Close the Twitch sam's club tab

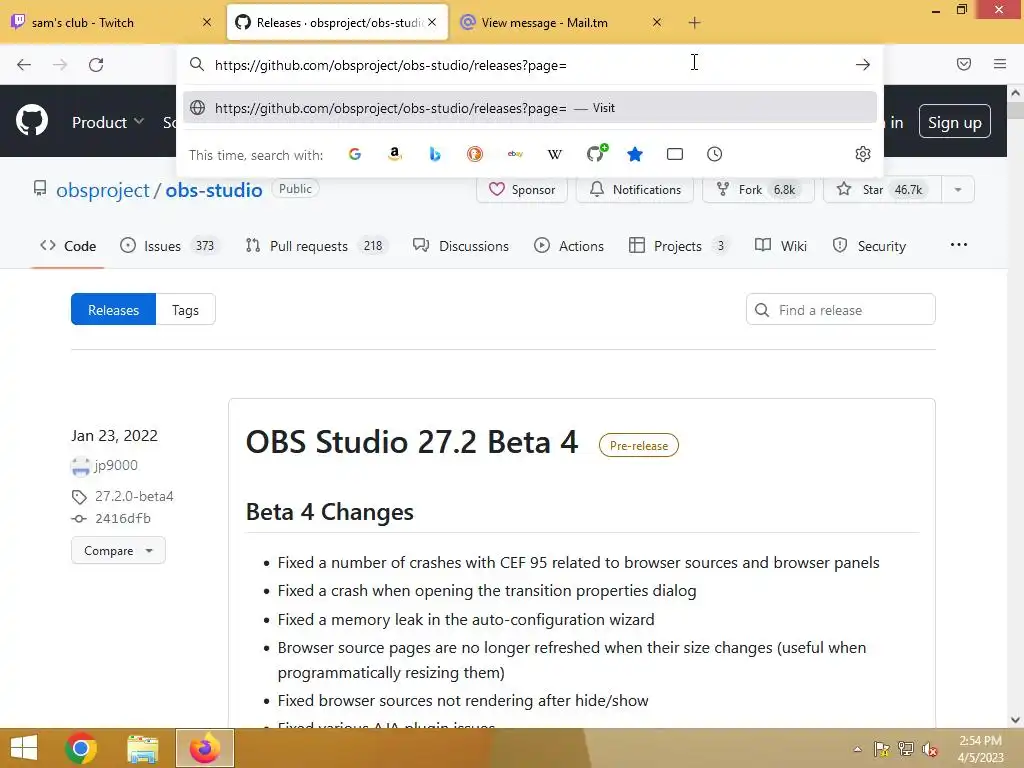[x=207, y=22]
